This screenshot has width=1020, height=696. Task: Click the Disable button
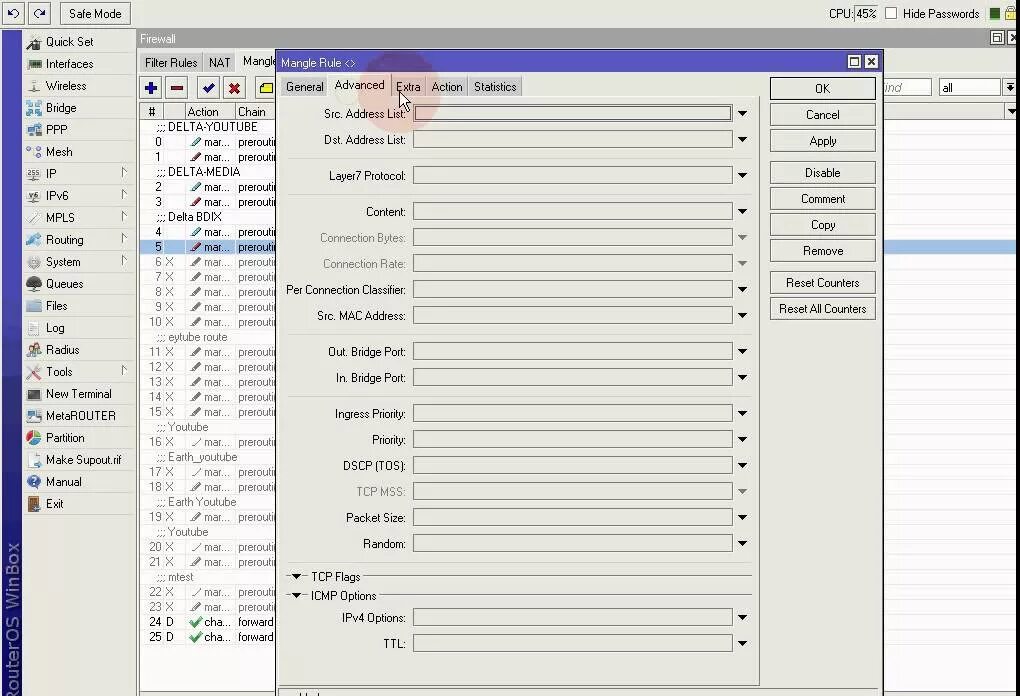[822, 173]
